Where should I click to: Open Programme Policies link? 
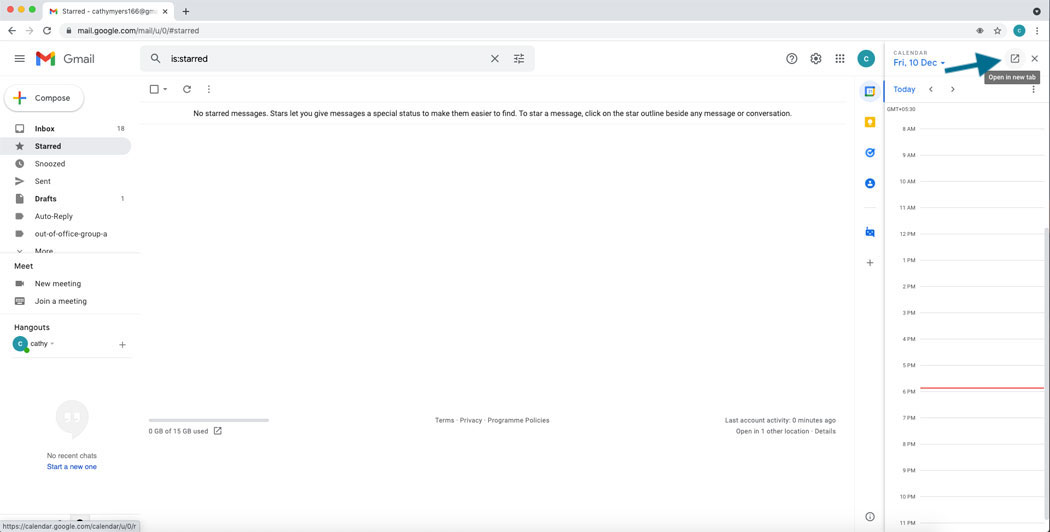tap(518, 420)
